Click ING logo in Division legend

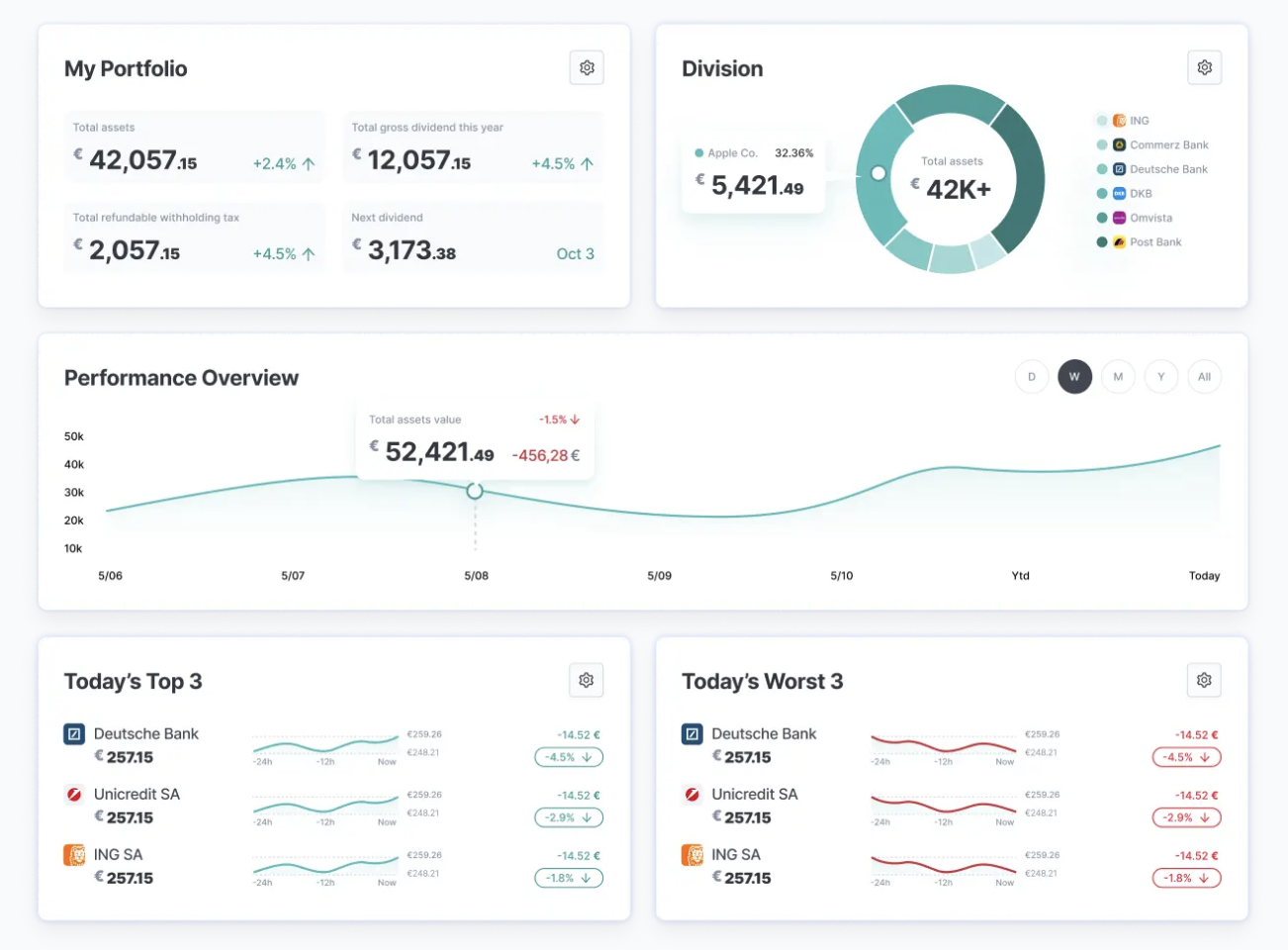tap(1119, 121)
